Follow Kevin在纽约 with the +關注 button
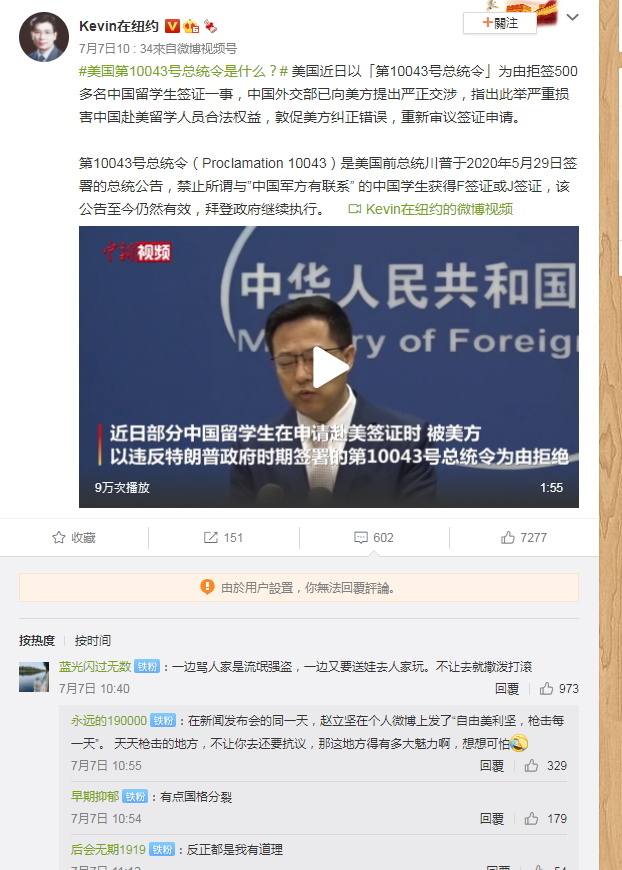This screenshot has height=870, width=622. pos(500,23)
